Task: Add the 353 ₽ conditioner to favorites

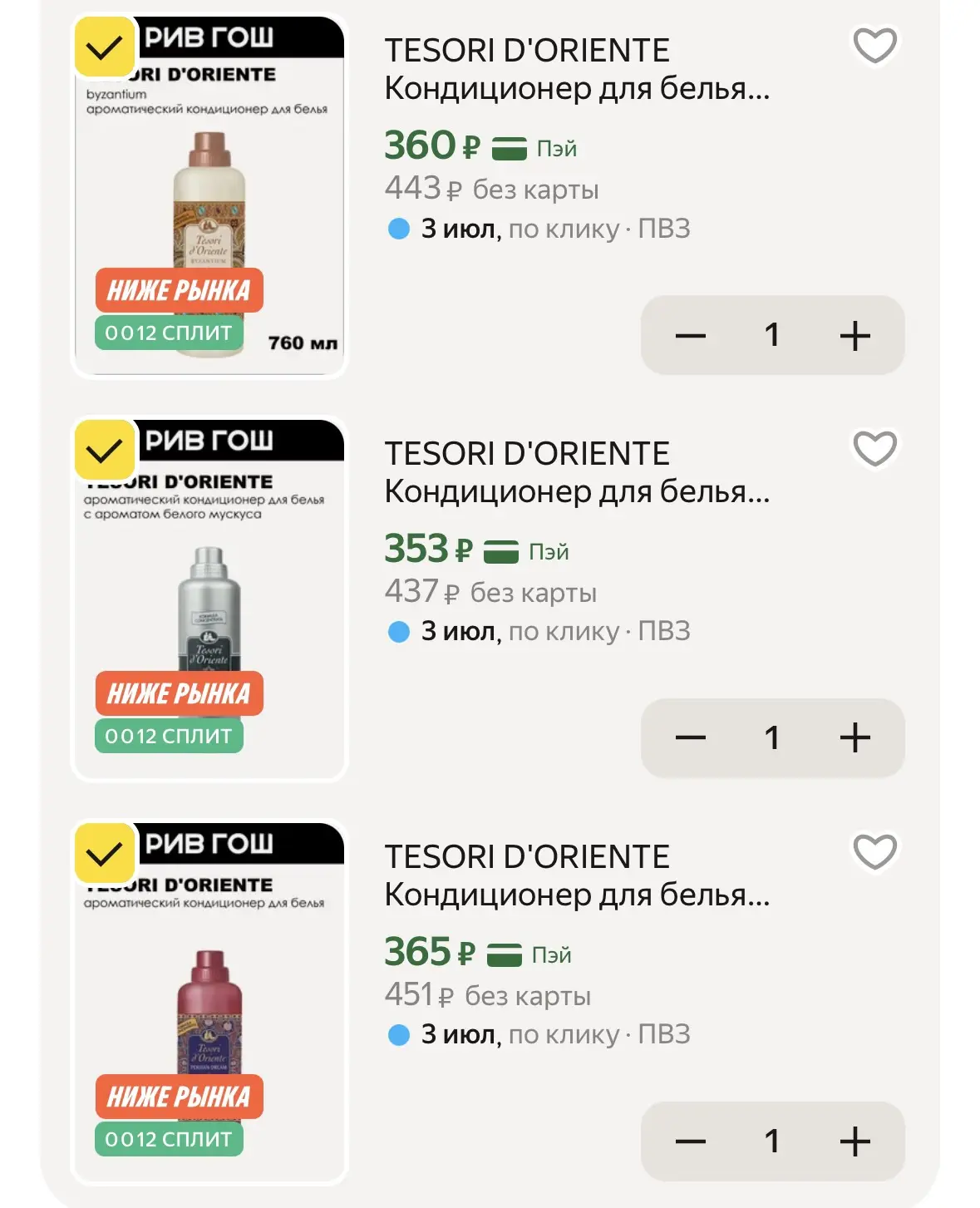Action: pyautogui.click(x=875, y=449)
